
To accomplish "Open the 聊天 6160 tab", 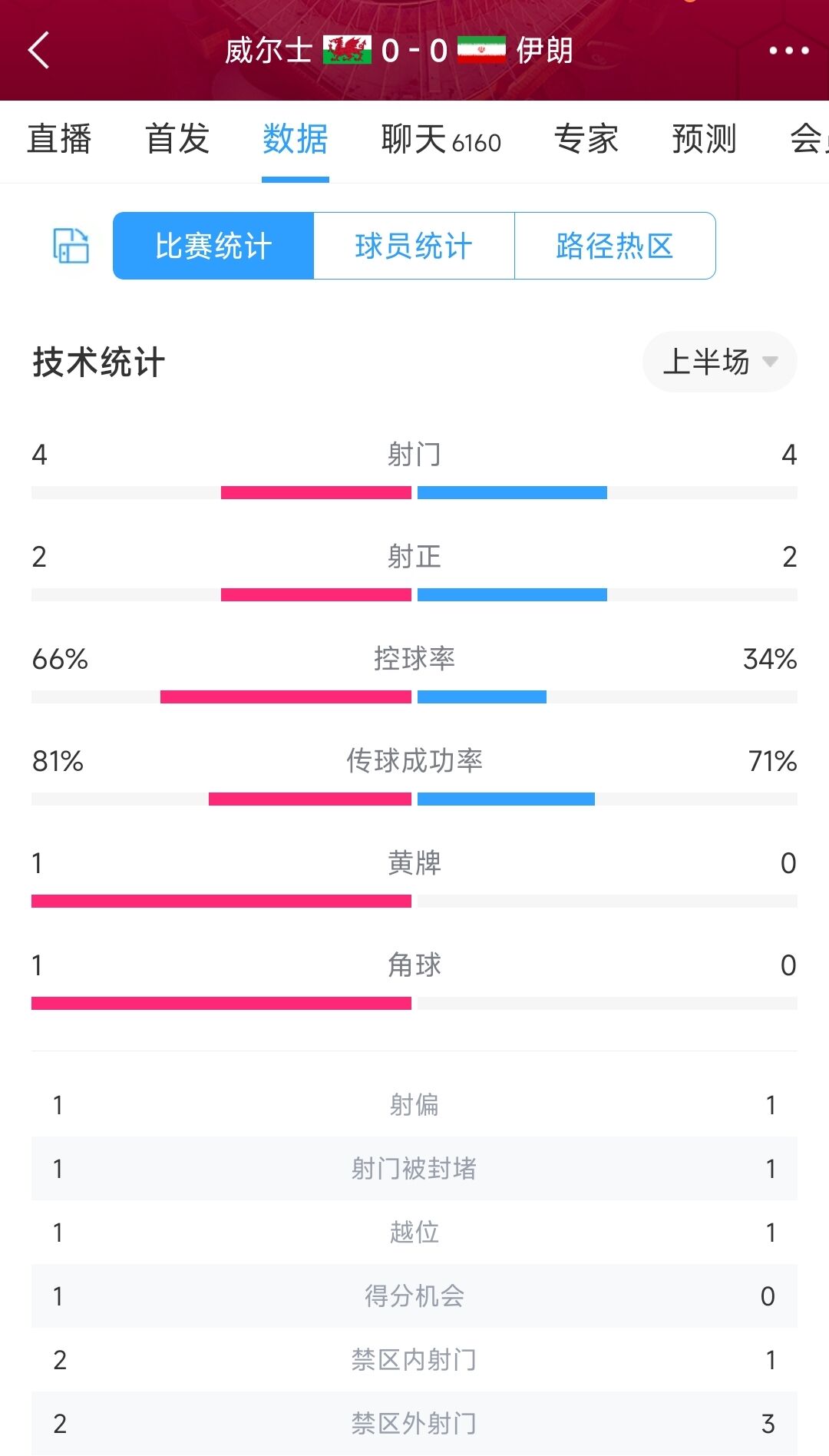I will coord(441,139).
